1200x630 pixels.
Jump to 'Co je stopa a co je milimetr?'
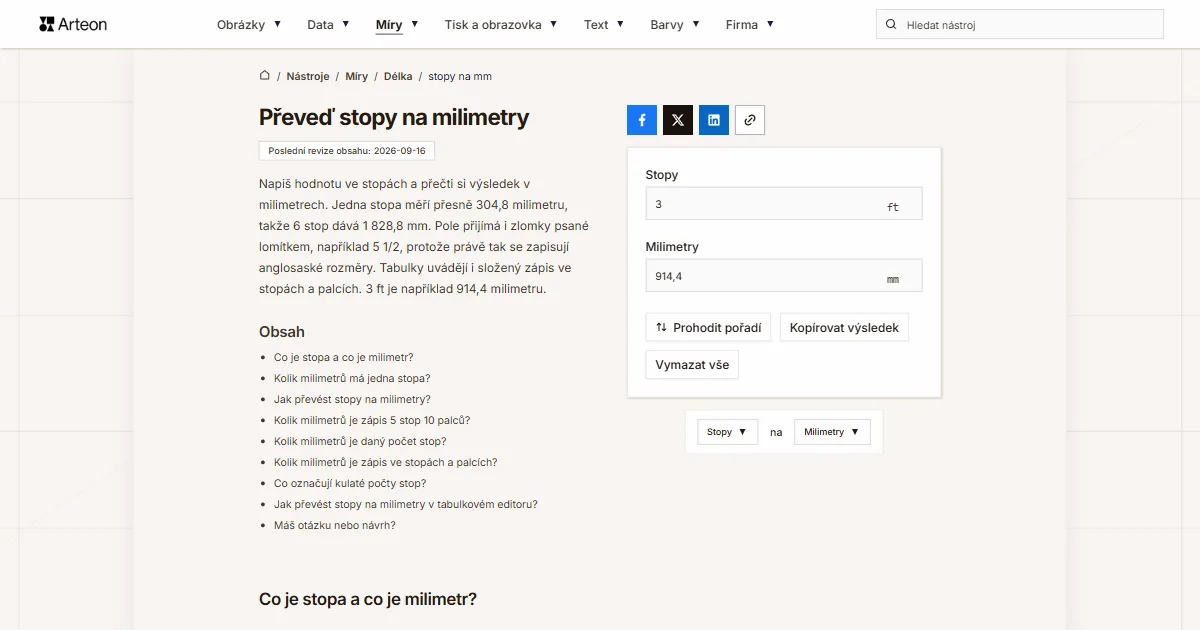pyautogui.click(x=344, y=357)
